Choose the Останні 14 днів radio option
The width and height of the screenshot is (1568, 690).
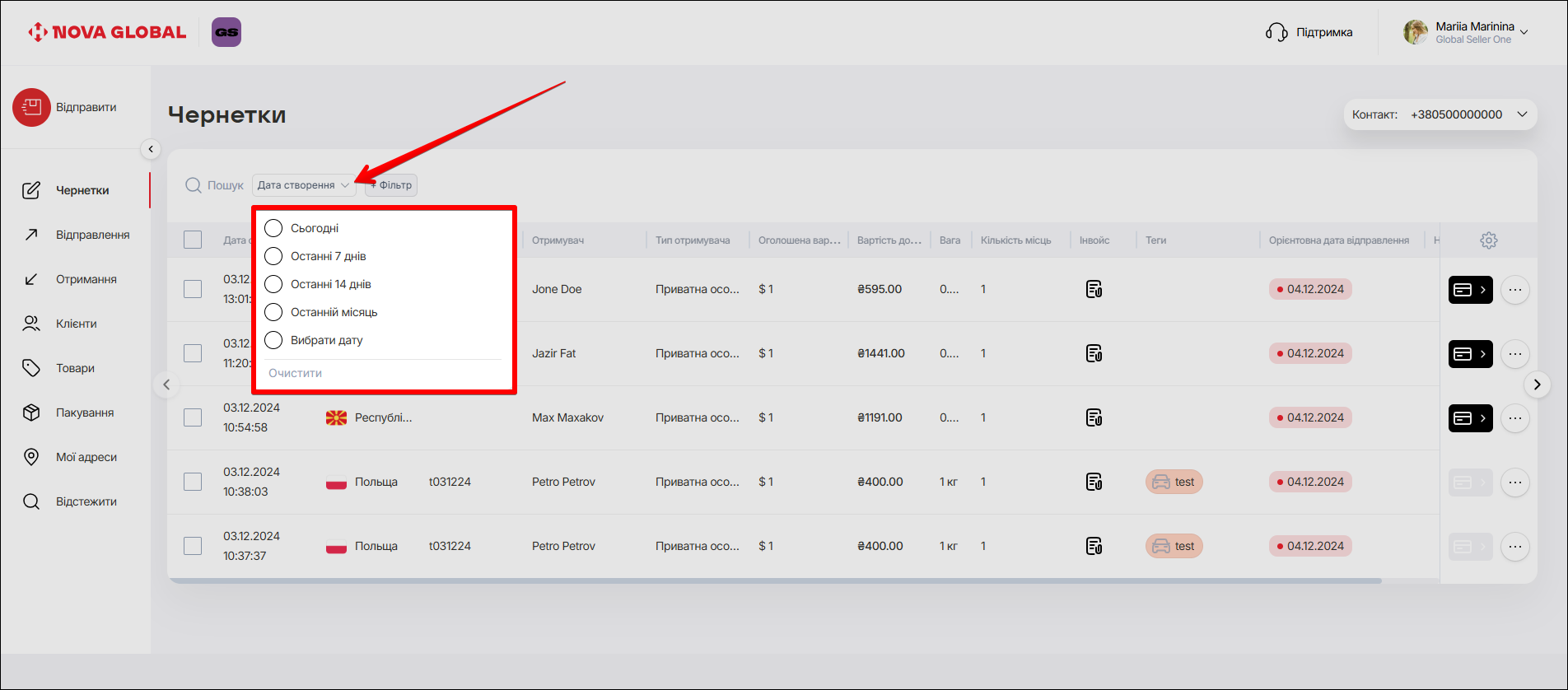pyautogui.click(x=273, y=284)
